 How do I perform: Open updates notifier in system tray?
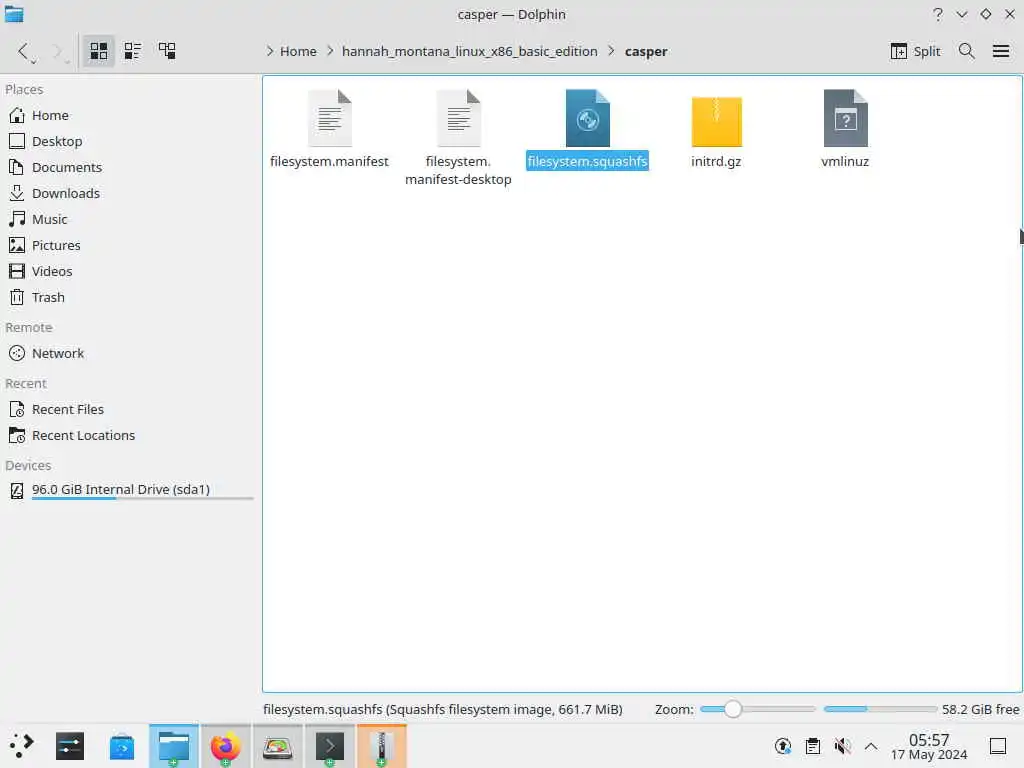(783, 746)
